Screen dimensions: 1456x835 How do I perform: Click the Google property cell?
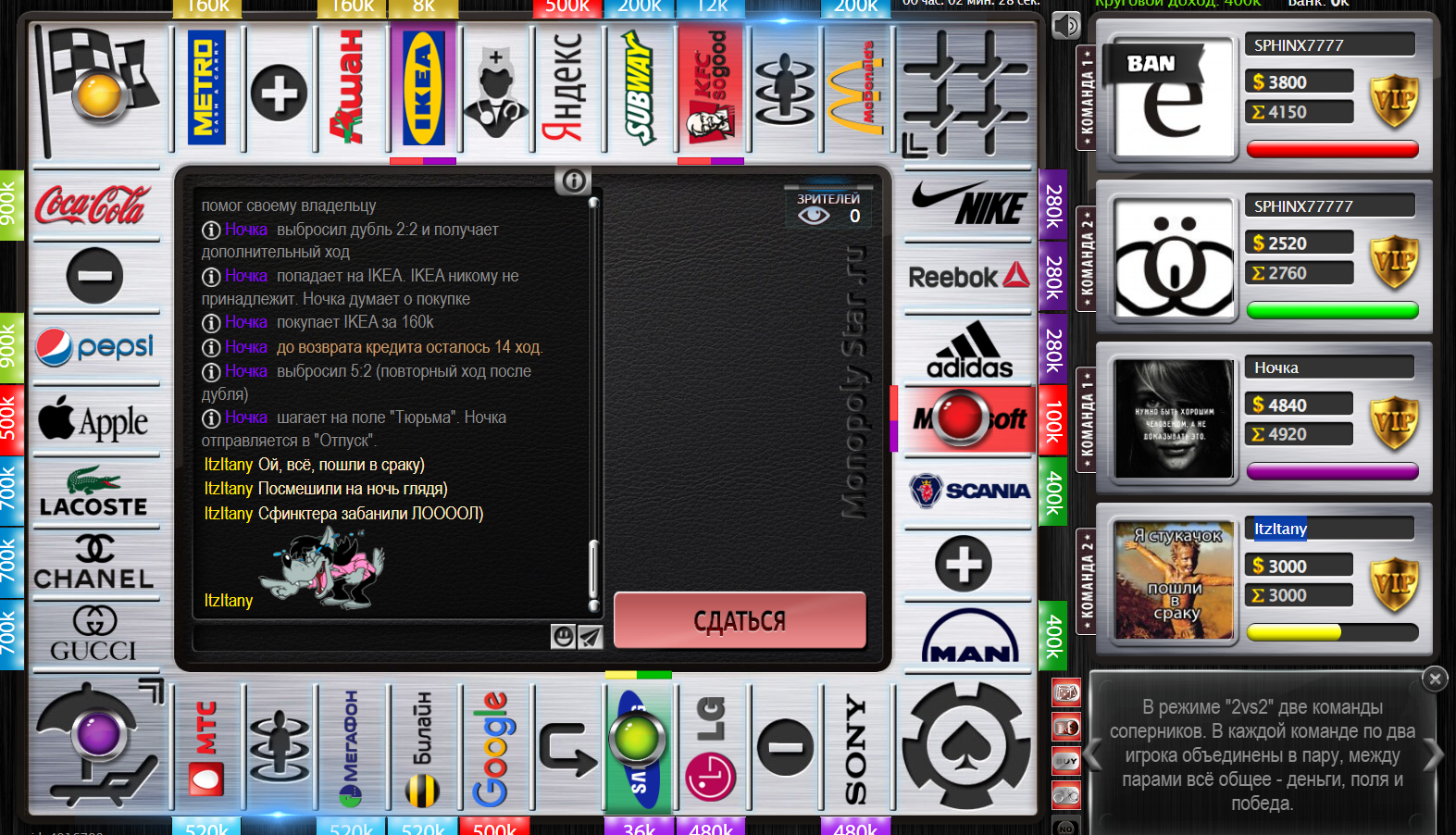click(495, 748)
